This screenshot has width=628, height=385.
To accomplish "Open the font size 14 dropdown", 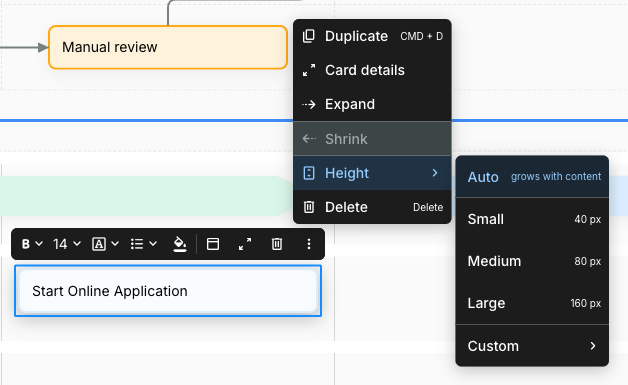I will pyautogui.click(x=67, y=244).
